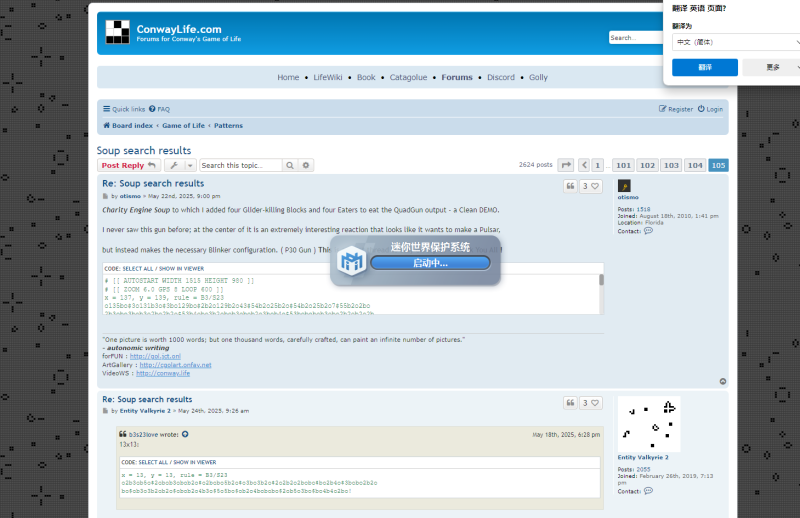The height and width of the screenshot is (518, 800).
Task: Click the Post Reply button
Action: pos(129,165)
